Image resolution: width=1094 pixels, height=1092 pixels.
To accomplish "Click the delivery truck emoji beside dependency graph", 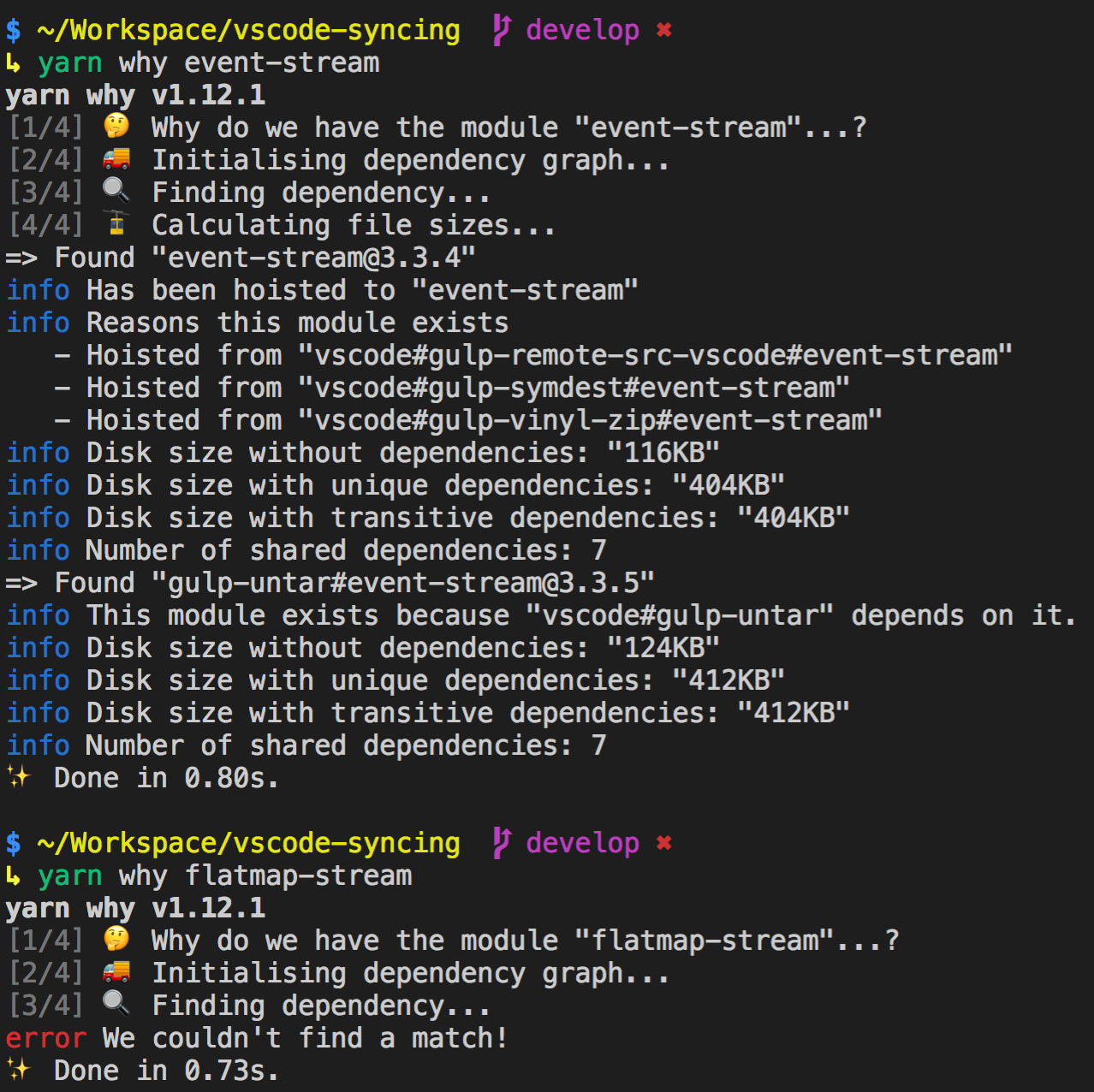I will click(118, 159).
